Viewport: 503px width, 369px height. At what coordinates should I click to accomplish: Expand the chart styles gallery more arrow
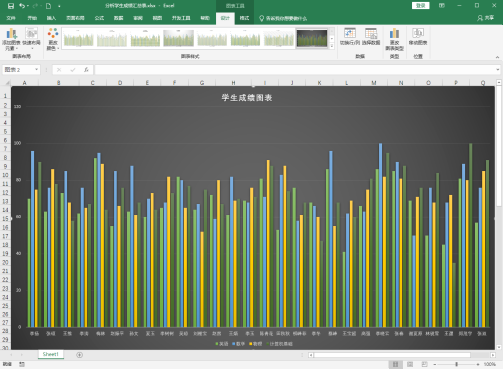pyautogui.click(x=332, y=47)
